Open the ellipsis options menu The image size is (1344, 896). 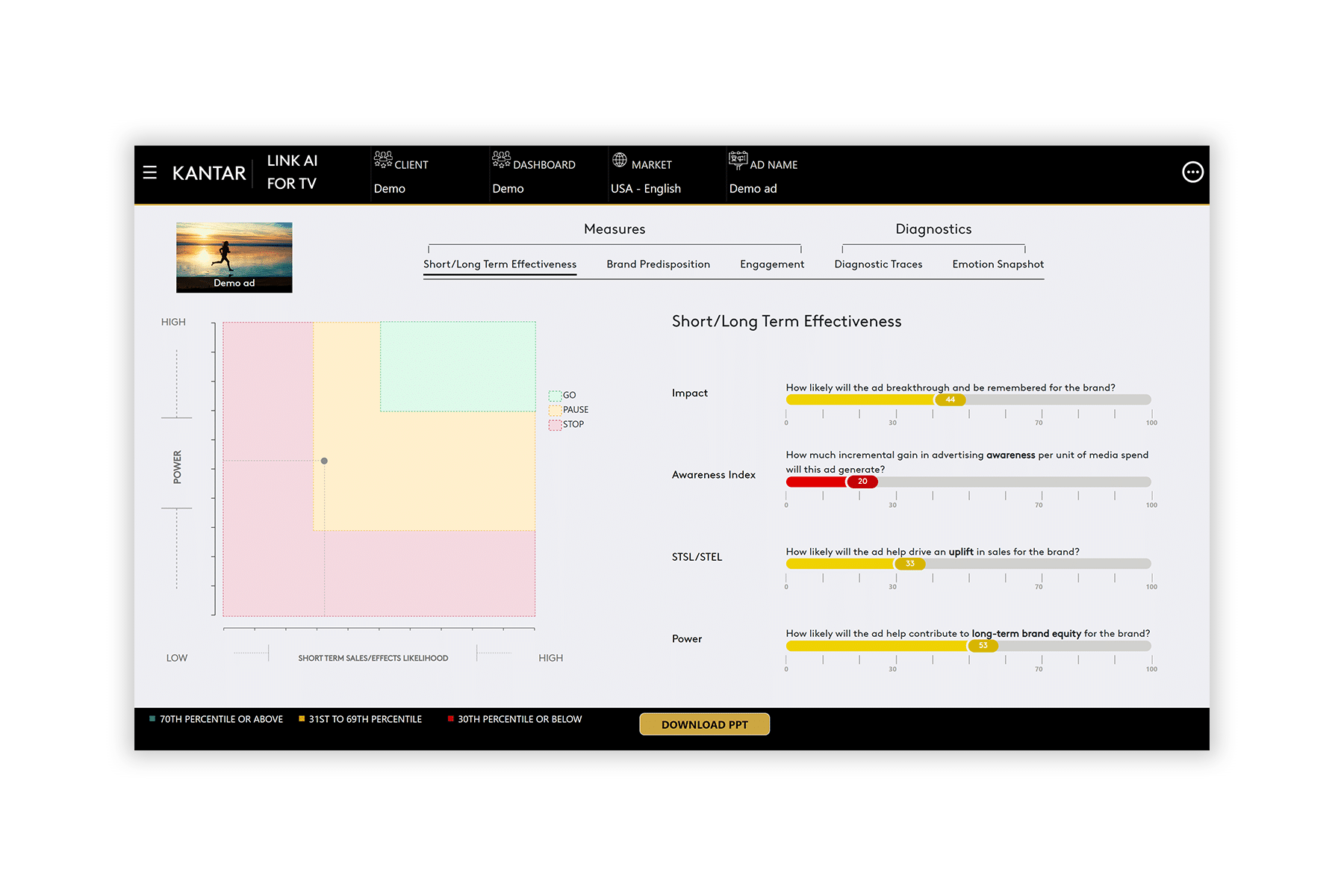pos(1192,172)
